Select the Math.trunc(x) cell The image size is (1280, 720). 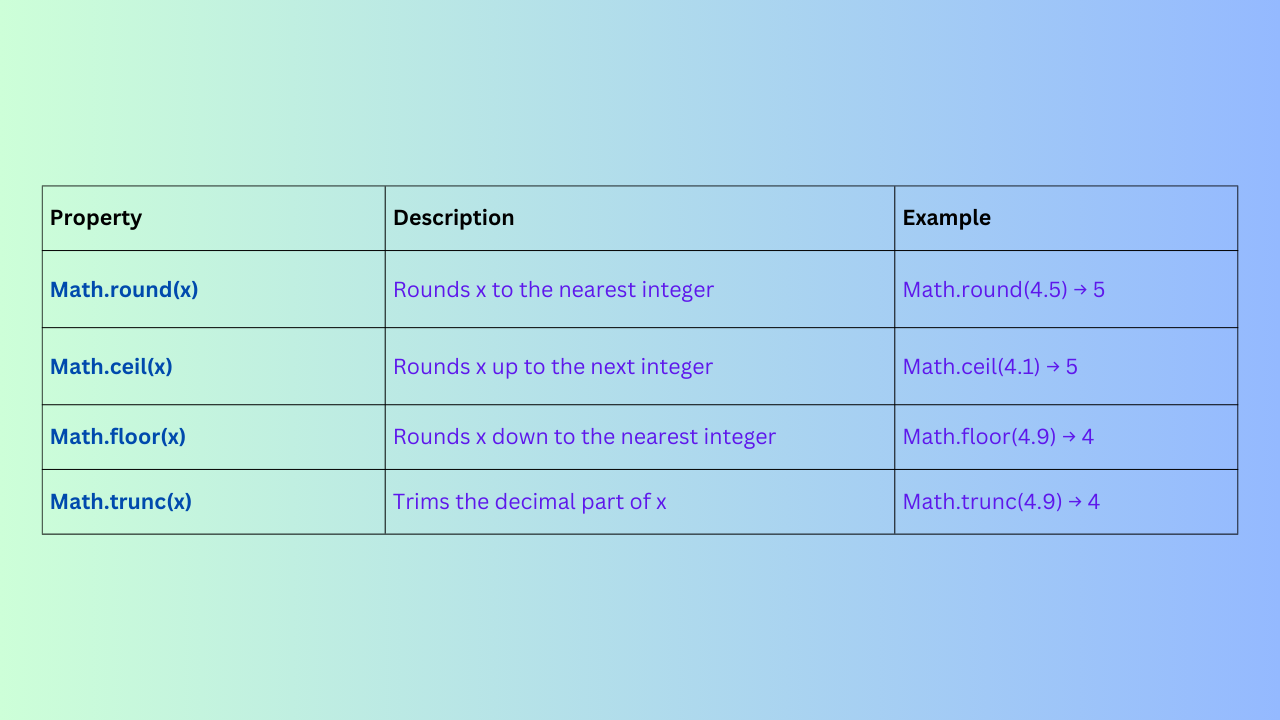coord(121,502)
